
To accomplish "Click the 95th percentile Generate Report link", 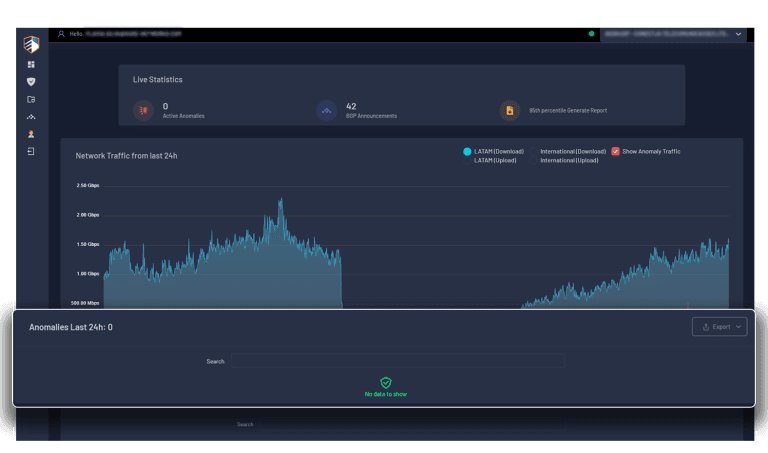I will pyautogui.click(x=568, y=111).
